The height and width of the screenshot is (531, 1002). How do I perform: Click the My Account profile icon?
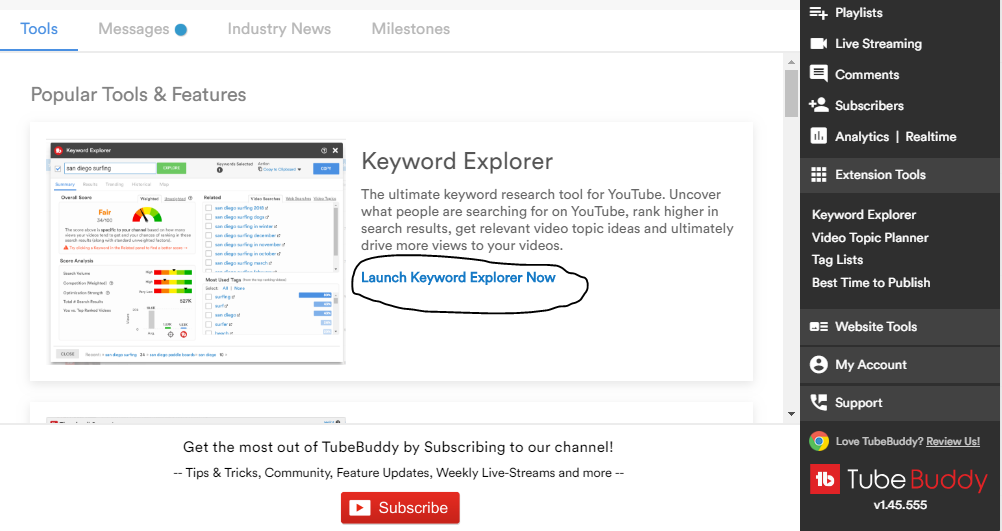click(819, 364)
